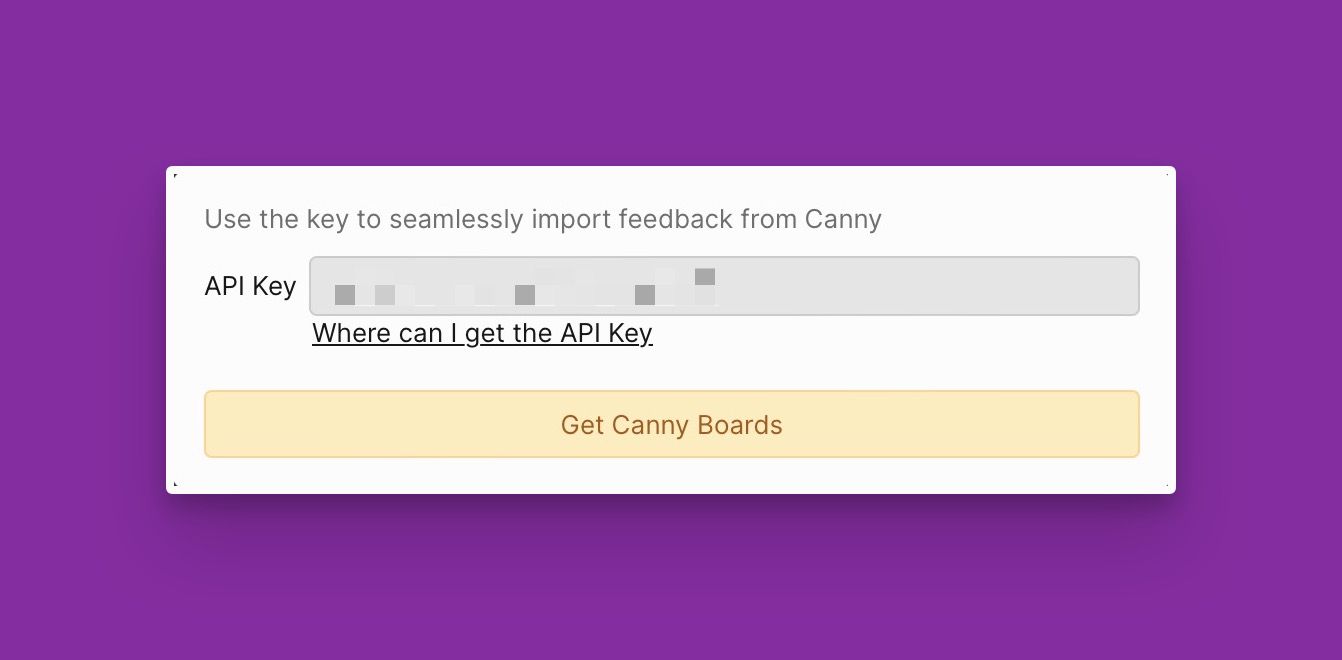Screen dimensions: 1342x660
Task: Click the API Key field label
Action: [250, 286]
